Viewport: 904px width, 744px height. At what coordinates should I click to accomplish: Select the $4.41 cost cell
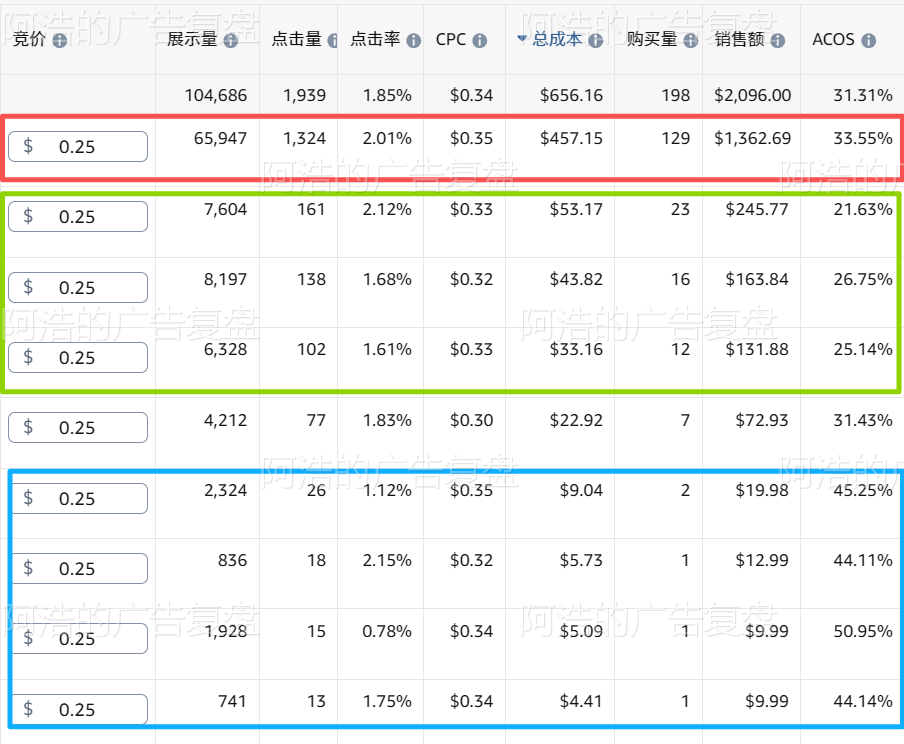coord(581,702)
